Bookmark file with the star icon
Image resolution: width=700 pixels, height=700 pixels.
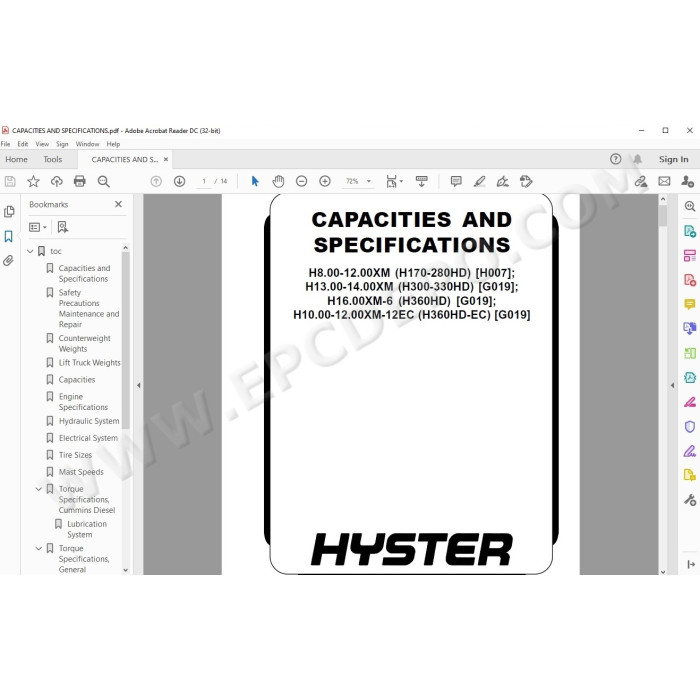tap(33, 181)
